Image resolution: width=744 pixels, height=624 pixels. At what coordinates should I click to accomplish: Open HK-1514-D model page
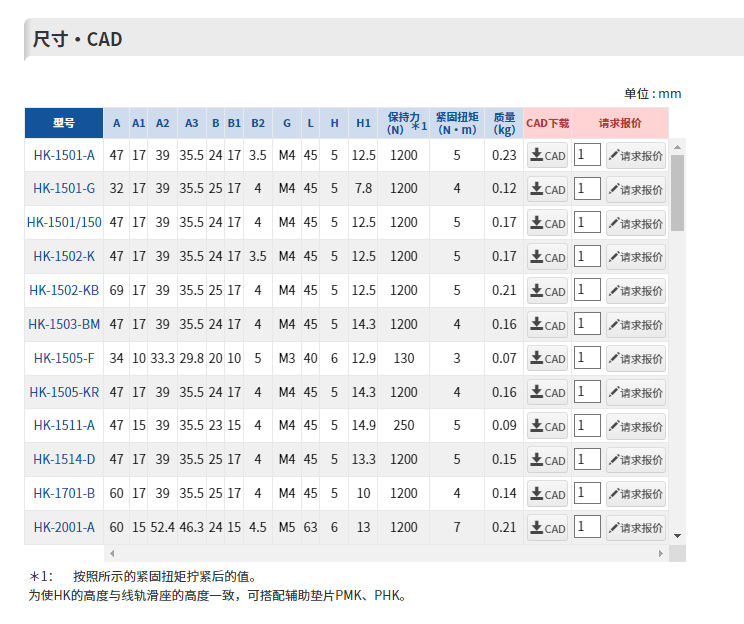64,460
